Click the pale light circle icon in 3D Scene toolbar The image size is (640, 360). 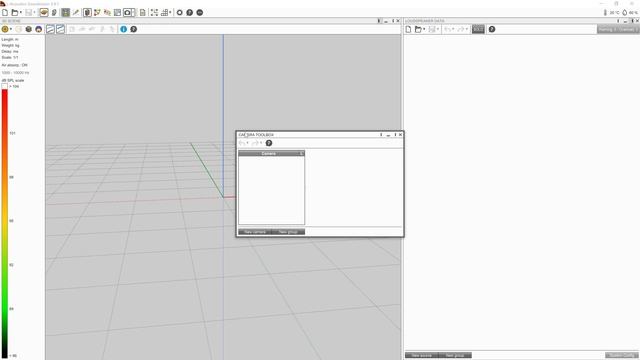pyautogui.click(x=18, y=29)
